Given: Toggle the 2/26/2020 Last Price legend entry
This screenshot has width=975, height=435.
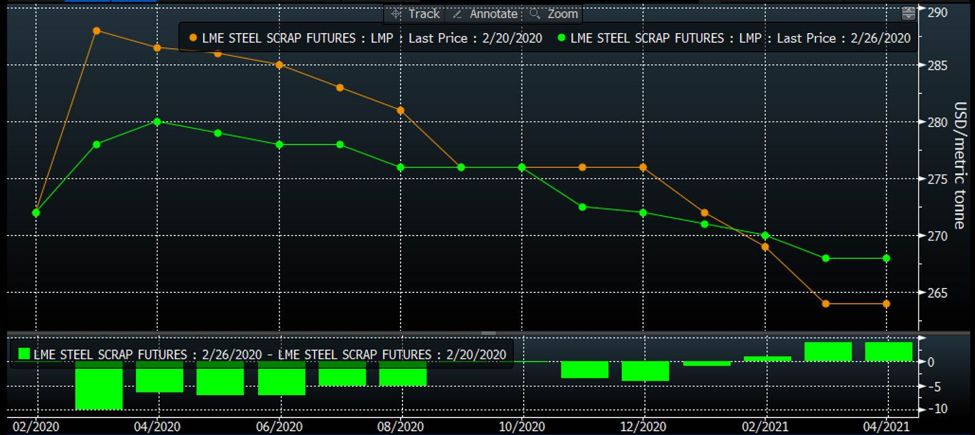Looking at the screenshot, I should 740,39.
